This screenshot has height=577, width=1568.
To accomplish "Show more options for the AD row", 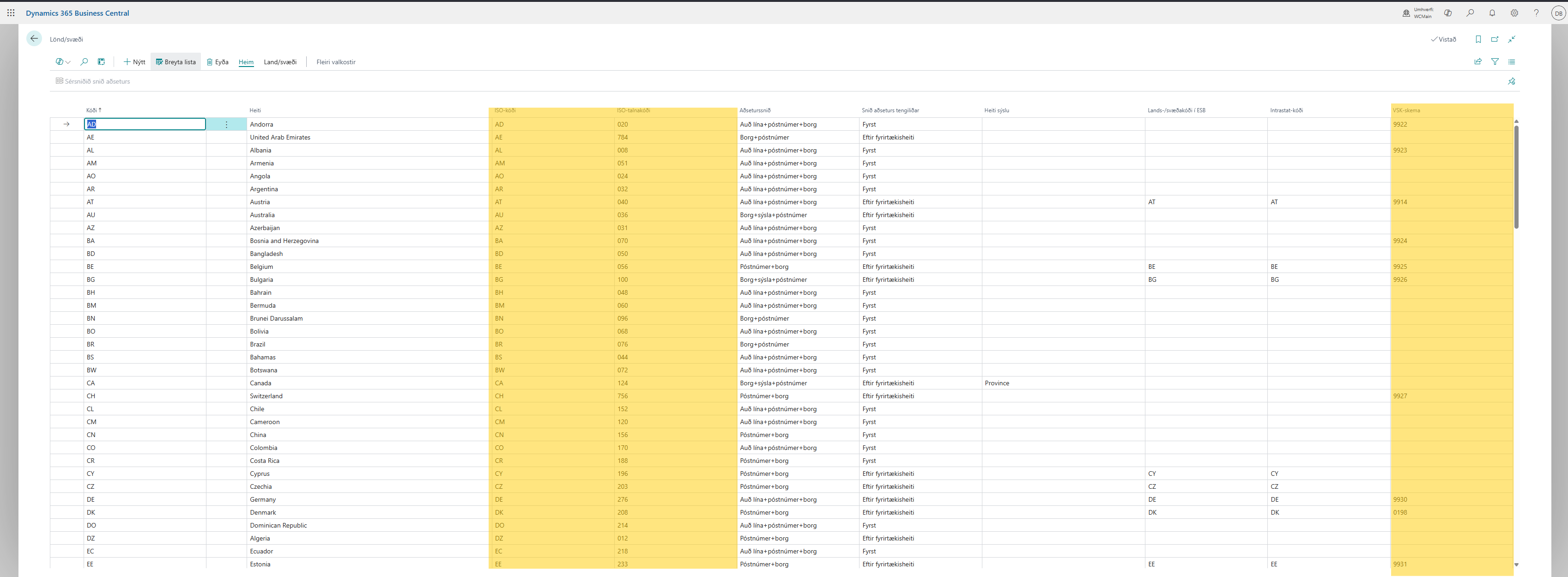I will point(226,124).
